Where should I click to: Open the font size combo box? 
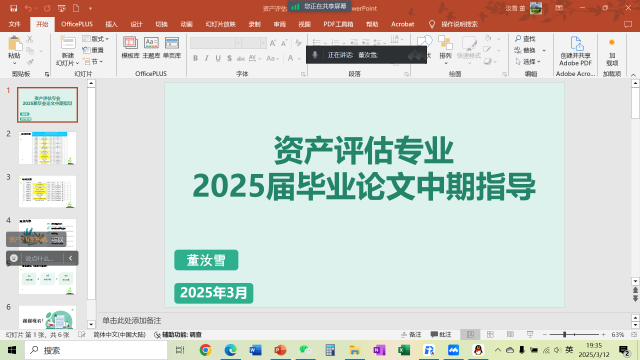(254, 42)
